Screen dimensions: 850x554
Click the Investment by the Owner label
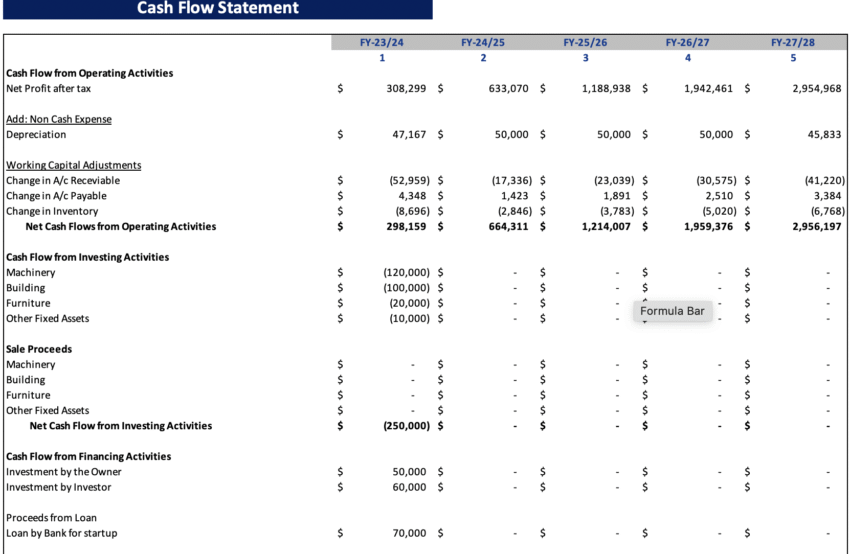click(x=63, y=472)
